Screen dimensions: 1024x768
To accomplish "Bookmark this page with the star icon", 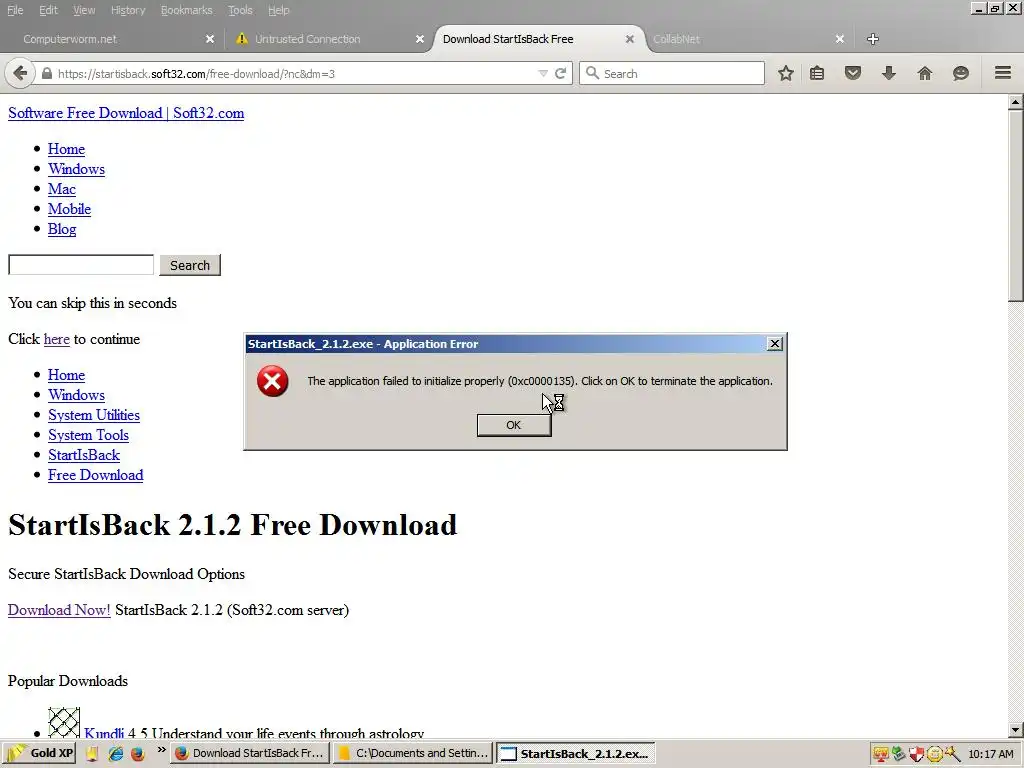I will (x=786, y=73).
